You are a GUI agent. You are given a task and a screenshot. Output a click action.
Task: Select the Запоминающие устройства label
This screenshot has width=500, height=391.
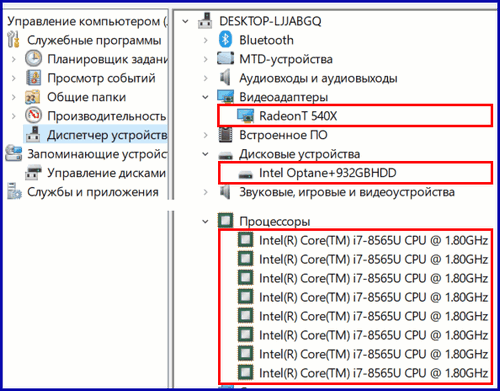[x=97, y=154]
